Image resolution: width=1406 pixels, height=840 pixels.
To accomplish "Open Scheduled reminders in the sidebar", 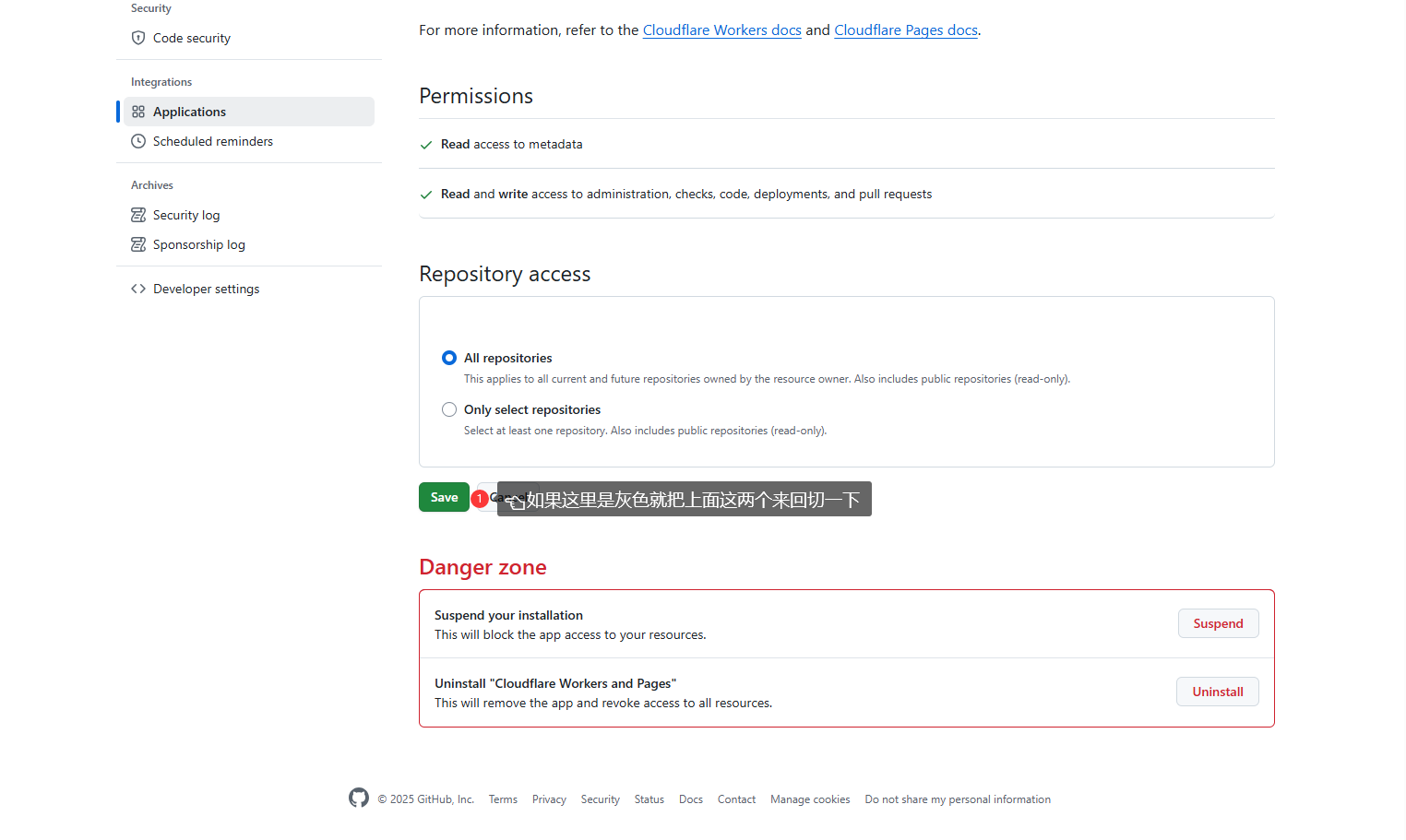I will [212, 141].
